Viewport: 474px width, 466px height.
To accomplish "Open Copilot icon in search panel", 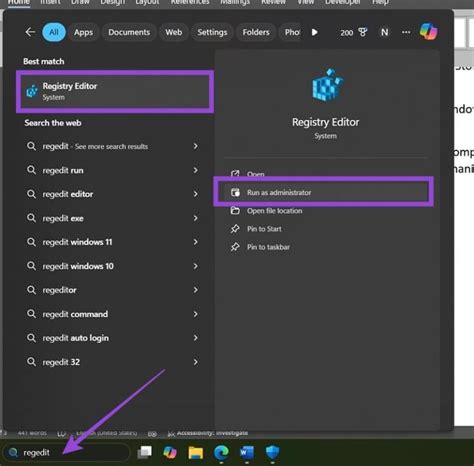I will point(429,32).
